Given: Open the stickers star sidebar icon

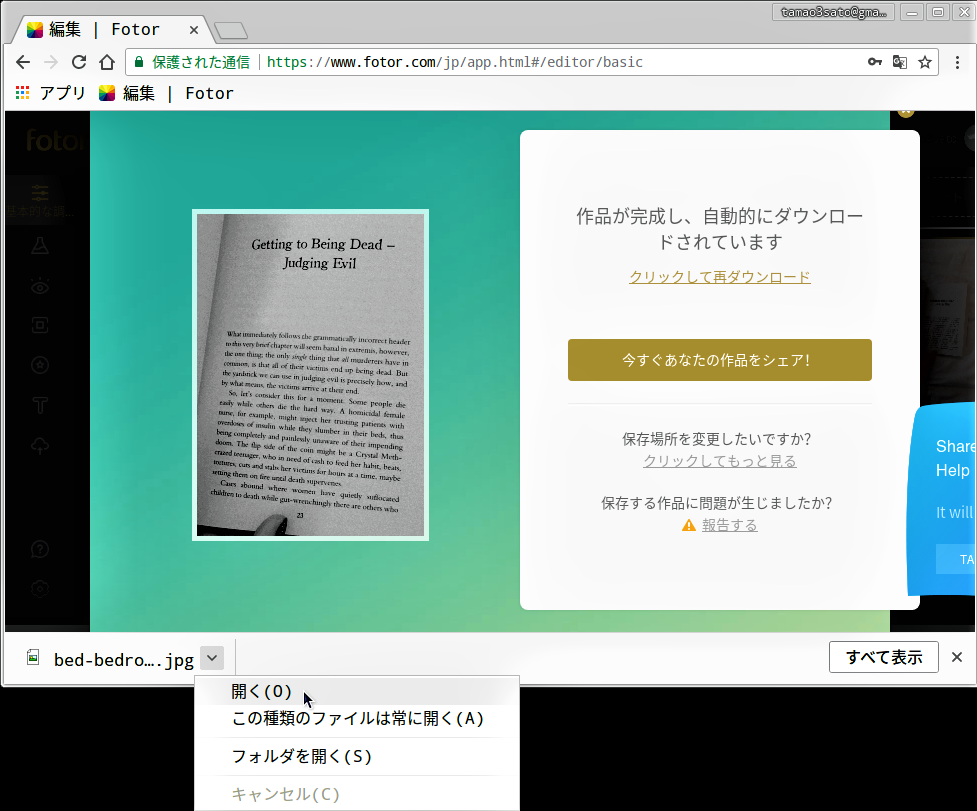Looking at the screenshot, I should tap(40, 365).
